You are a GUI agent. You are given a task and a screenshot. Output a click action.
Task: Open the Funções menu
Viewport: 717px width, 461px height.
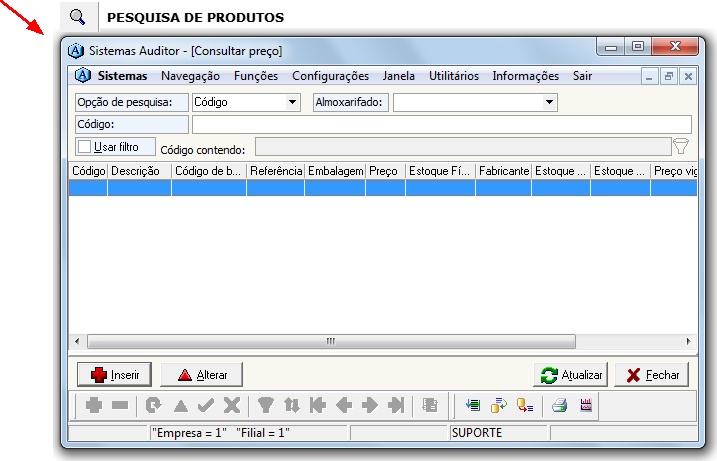click(256, 76)
